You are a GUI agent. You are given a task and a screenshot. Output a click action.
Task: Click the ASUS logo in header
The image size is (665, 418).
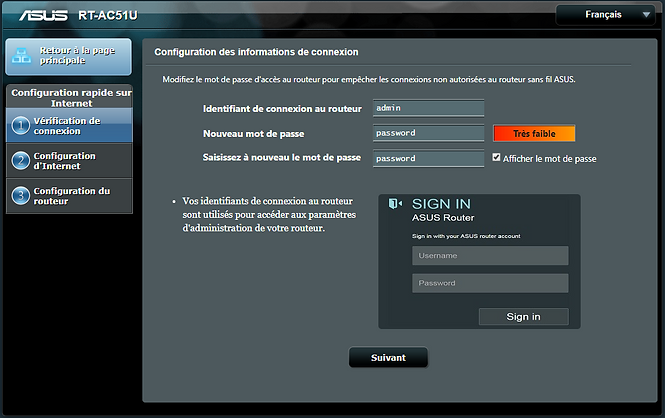pos(43,15)
